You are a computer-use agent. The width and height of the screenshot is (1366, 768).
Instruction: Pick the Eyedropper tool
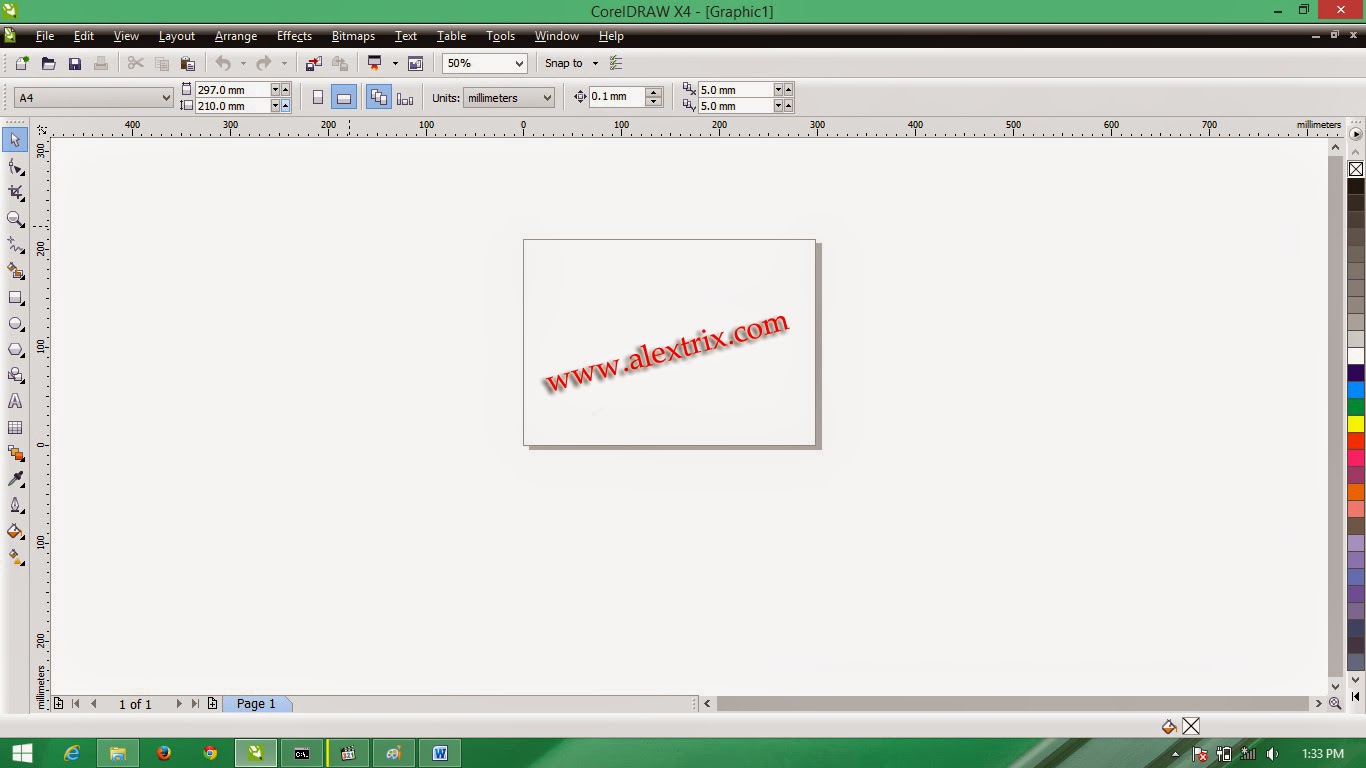pos(15,478)
